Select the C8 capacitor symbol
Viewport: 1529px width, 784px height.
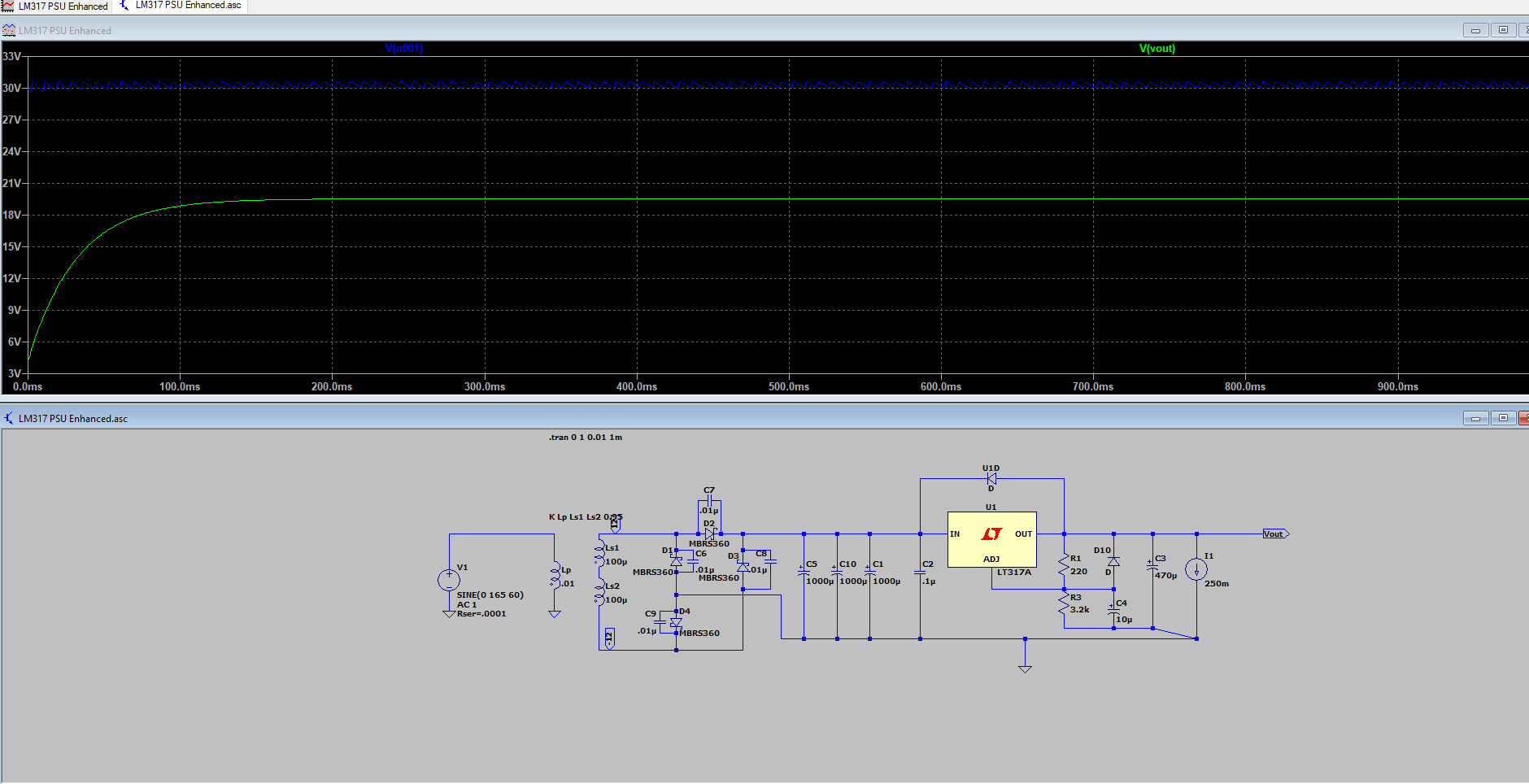click(770, 560)
